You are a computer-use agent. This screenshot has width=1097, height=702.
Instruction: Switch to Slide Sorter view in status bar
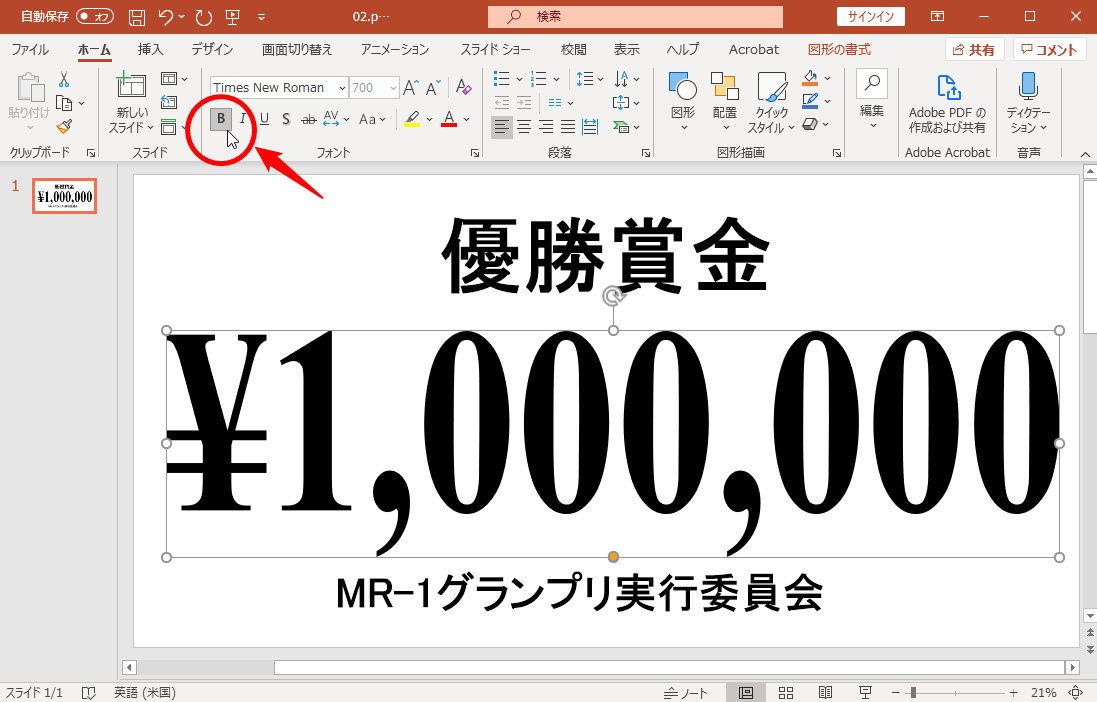[x=786, y=692]
